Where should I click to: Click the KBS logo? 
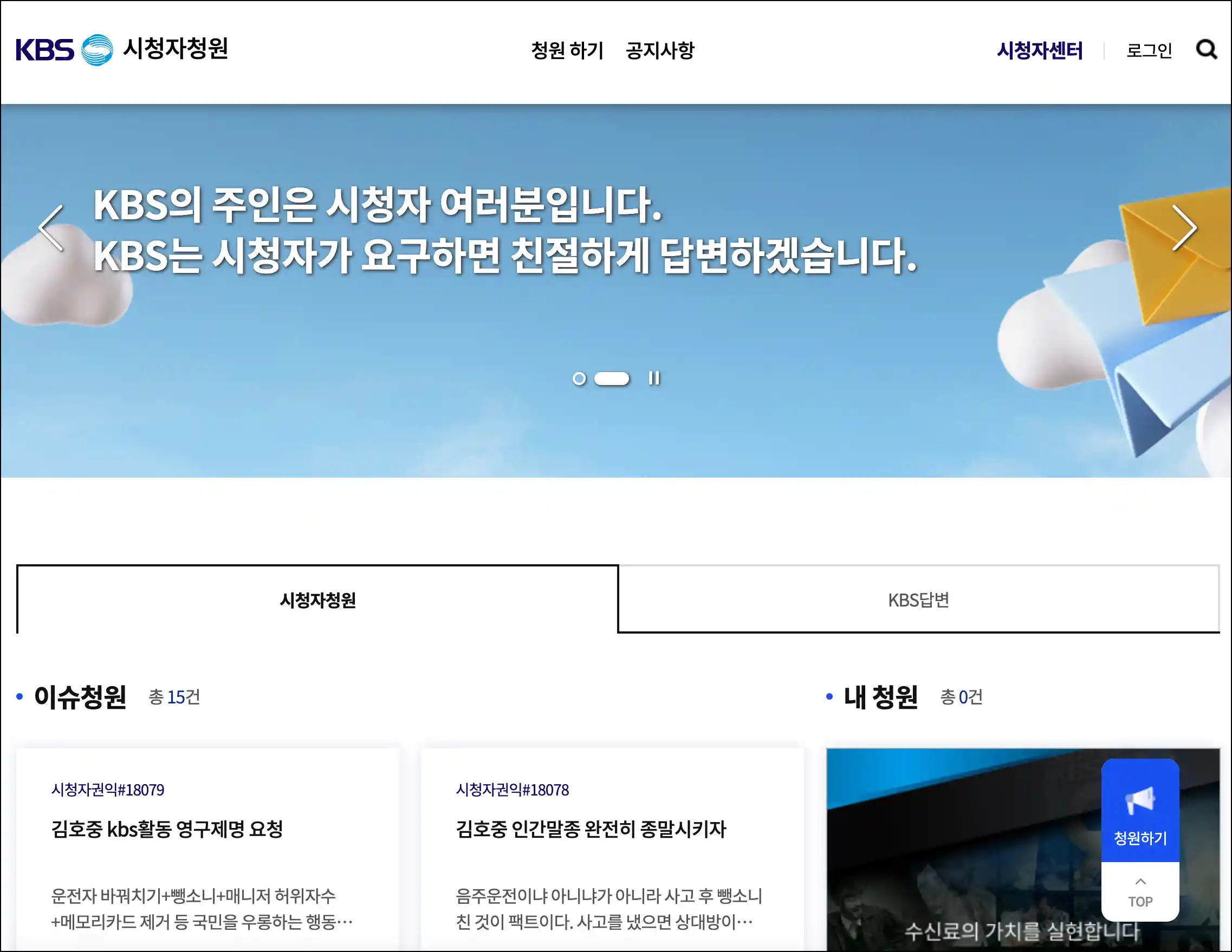[x=64, y=50]
